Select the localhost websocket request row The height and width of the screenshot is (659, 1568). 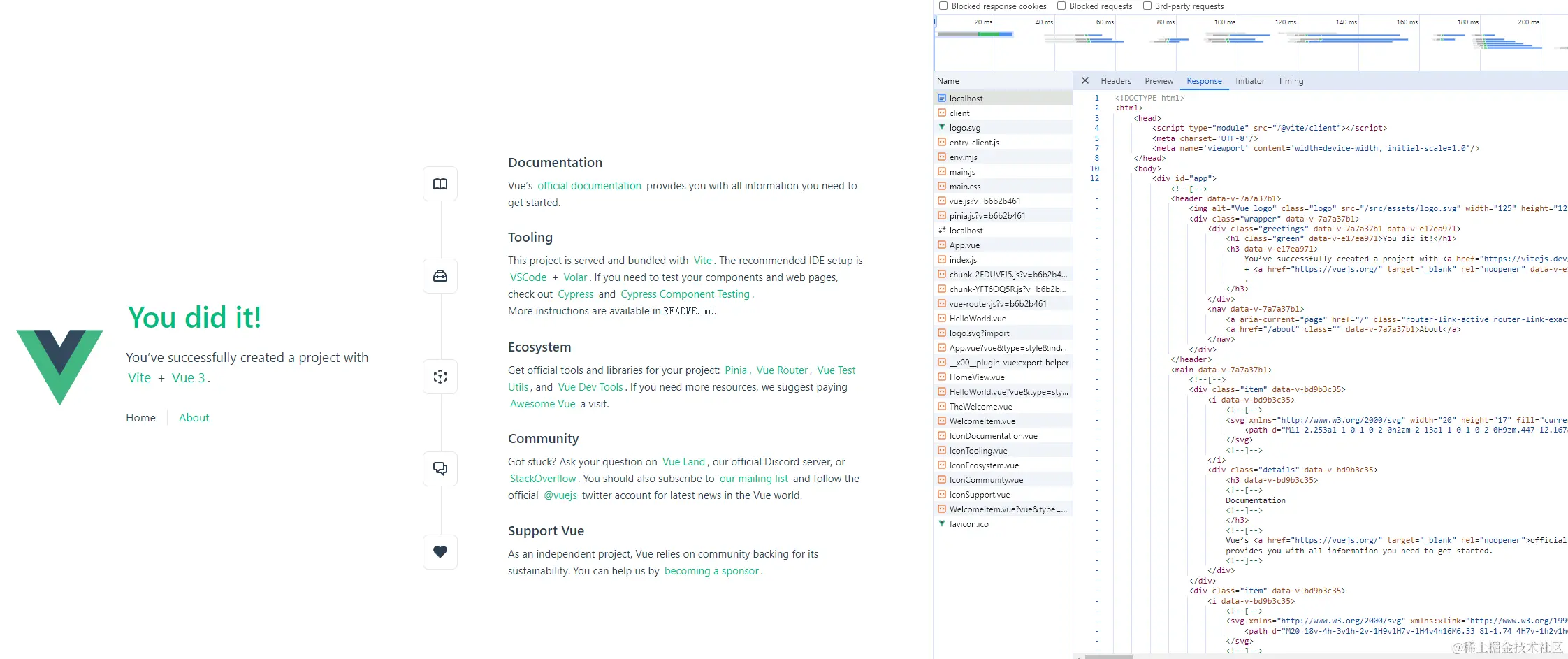pyautogui.click(x=1003, y=231)
